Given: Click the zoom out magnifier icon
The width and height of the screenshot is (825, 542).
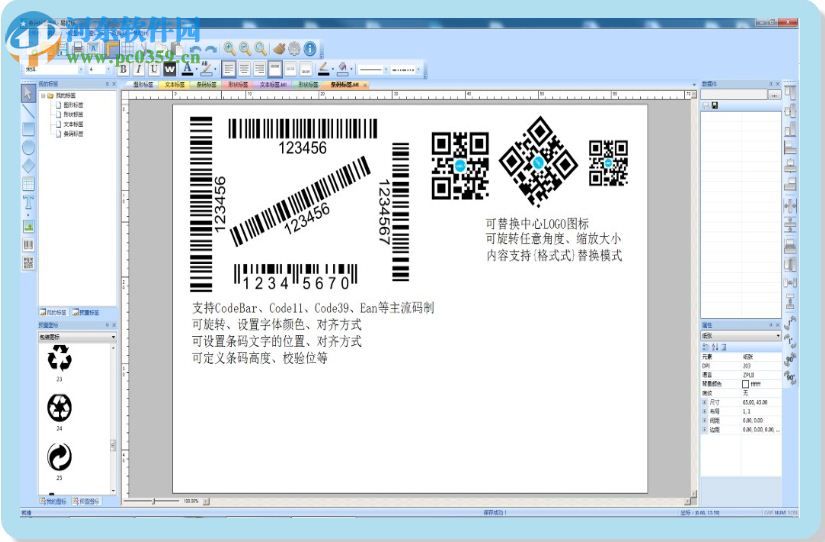Looking at the screenshot, I should pyautogui.click(x=245, y=49).
